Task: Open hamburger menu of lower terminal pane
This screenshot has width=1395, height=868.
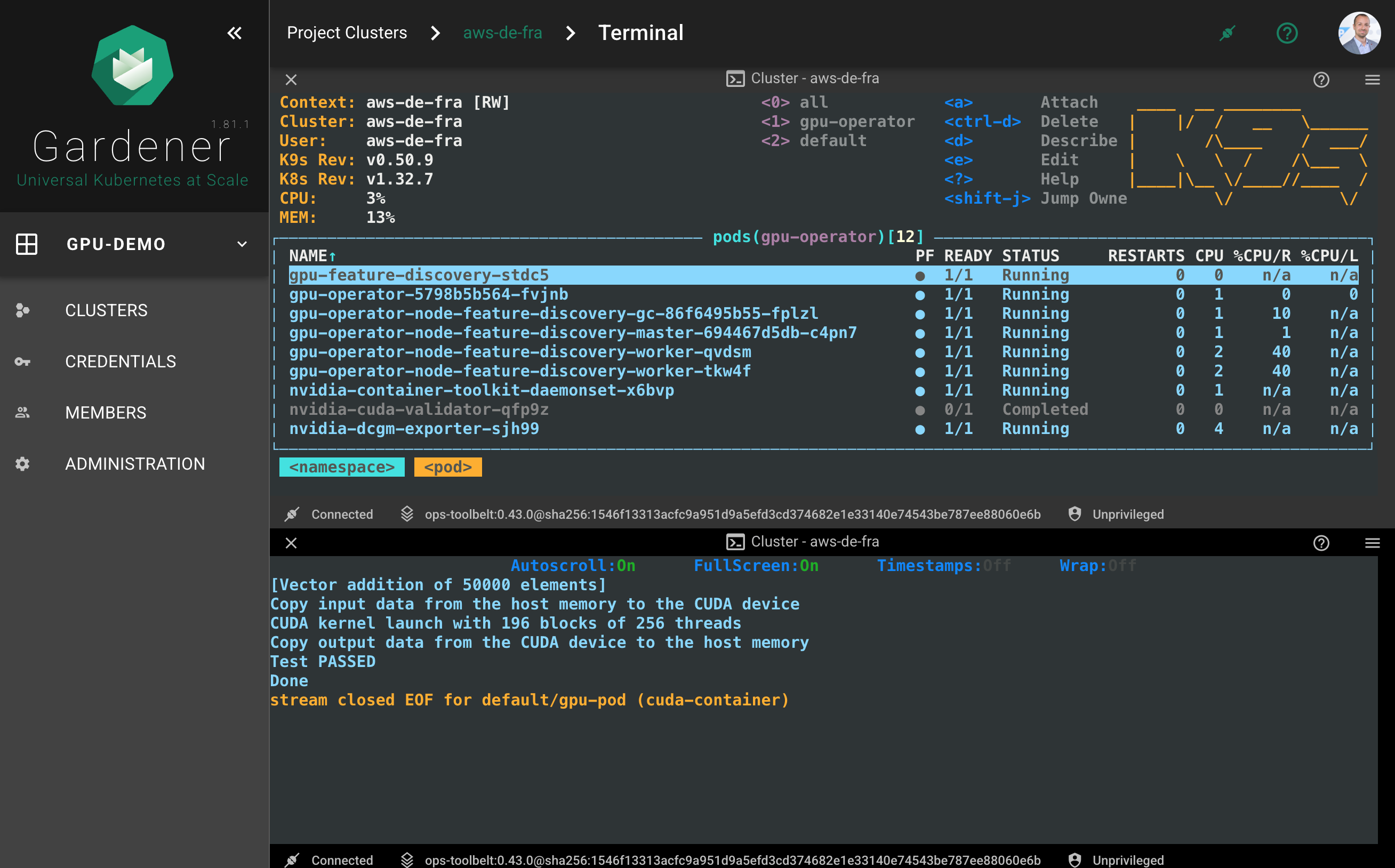Action: coord(1372,543)
